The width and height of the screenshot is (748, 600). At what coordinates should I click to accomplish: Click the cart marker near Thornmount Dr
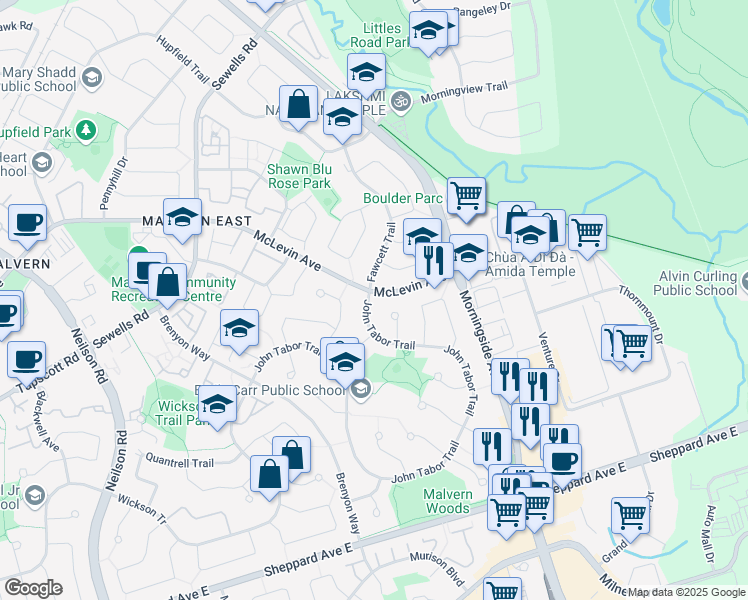(633, 344)
